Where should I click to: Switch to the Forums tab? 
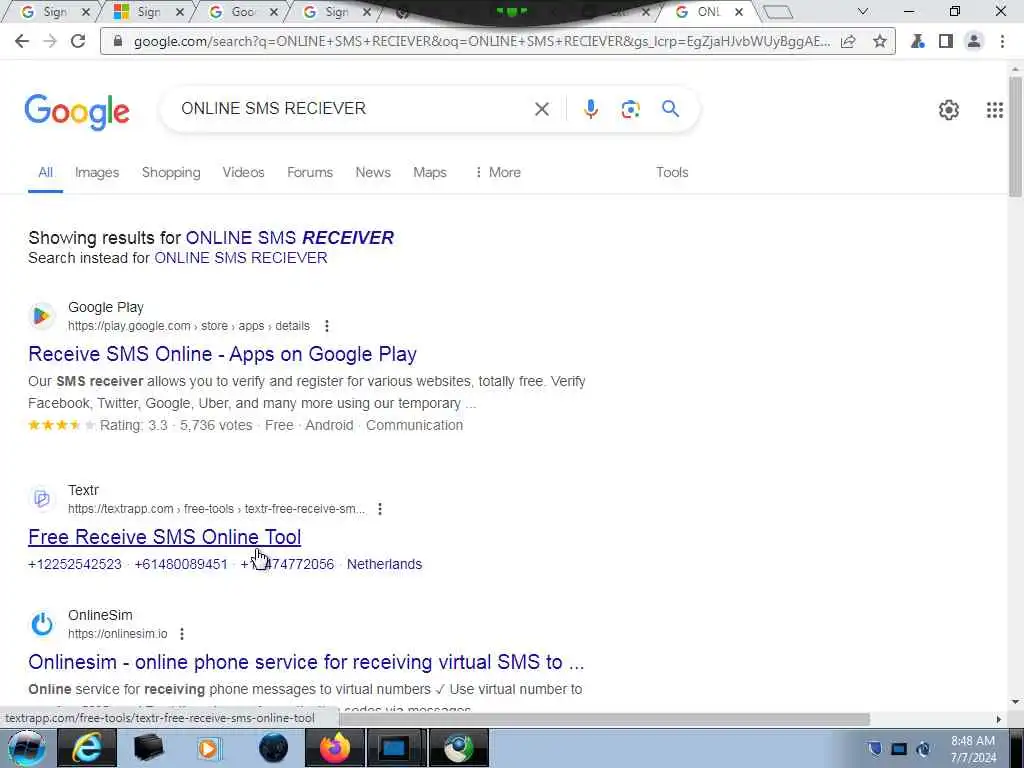point(310,172)
